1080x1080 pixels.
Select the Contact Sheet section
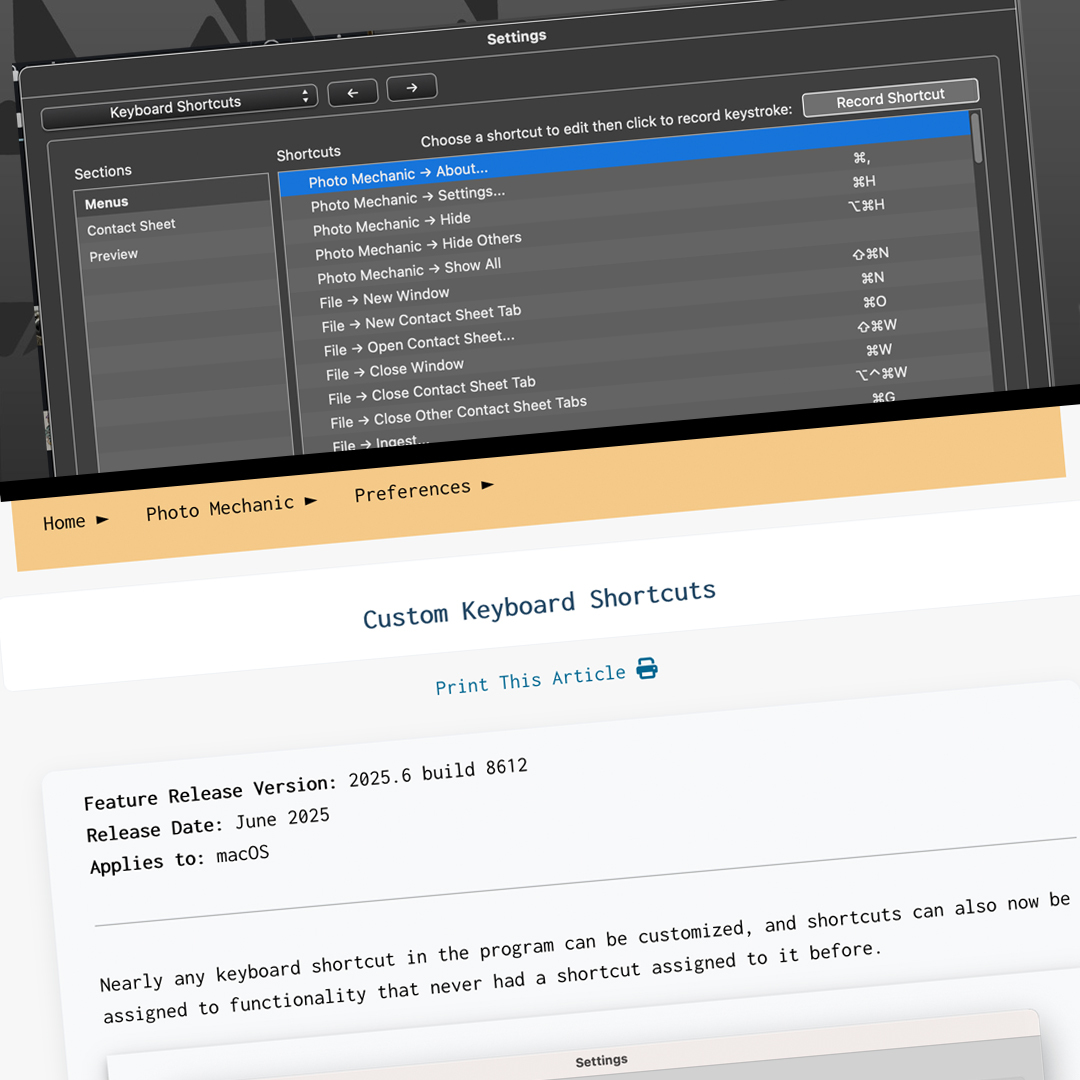(x=131, y=227)
